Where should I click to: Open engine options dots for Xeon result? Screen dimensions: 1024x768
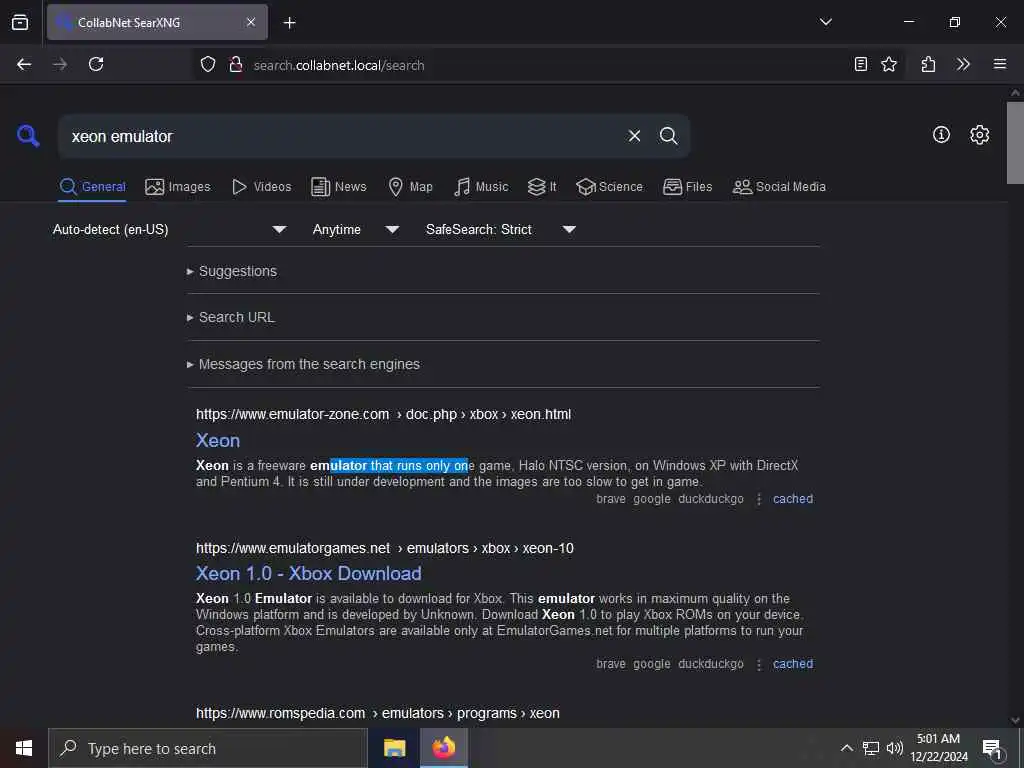[759, 500]
